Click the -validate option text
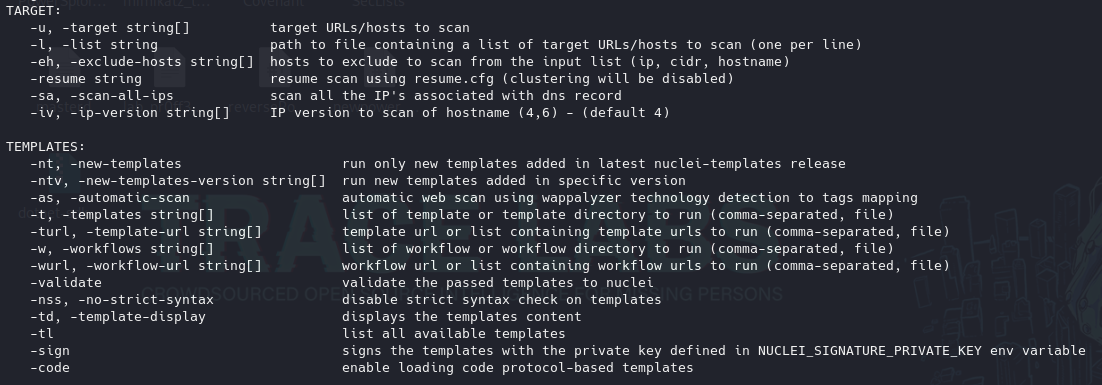Image resolution: width=1102 pixels, height=385 pixels. [x=66, y=282]
